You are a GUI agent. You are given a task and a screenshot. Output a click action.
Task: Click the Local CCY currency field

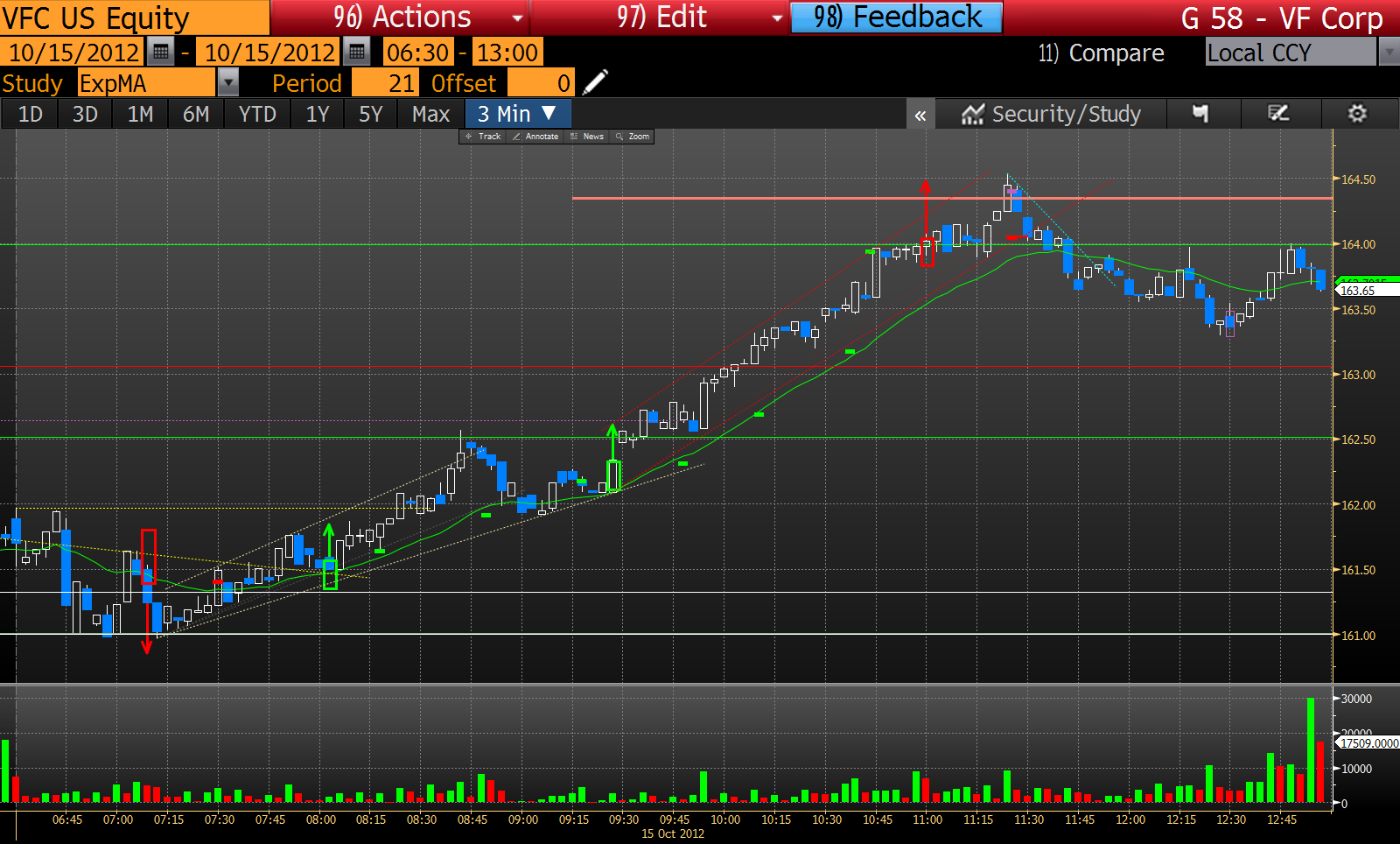(1291, 53)
